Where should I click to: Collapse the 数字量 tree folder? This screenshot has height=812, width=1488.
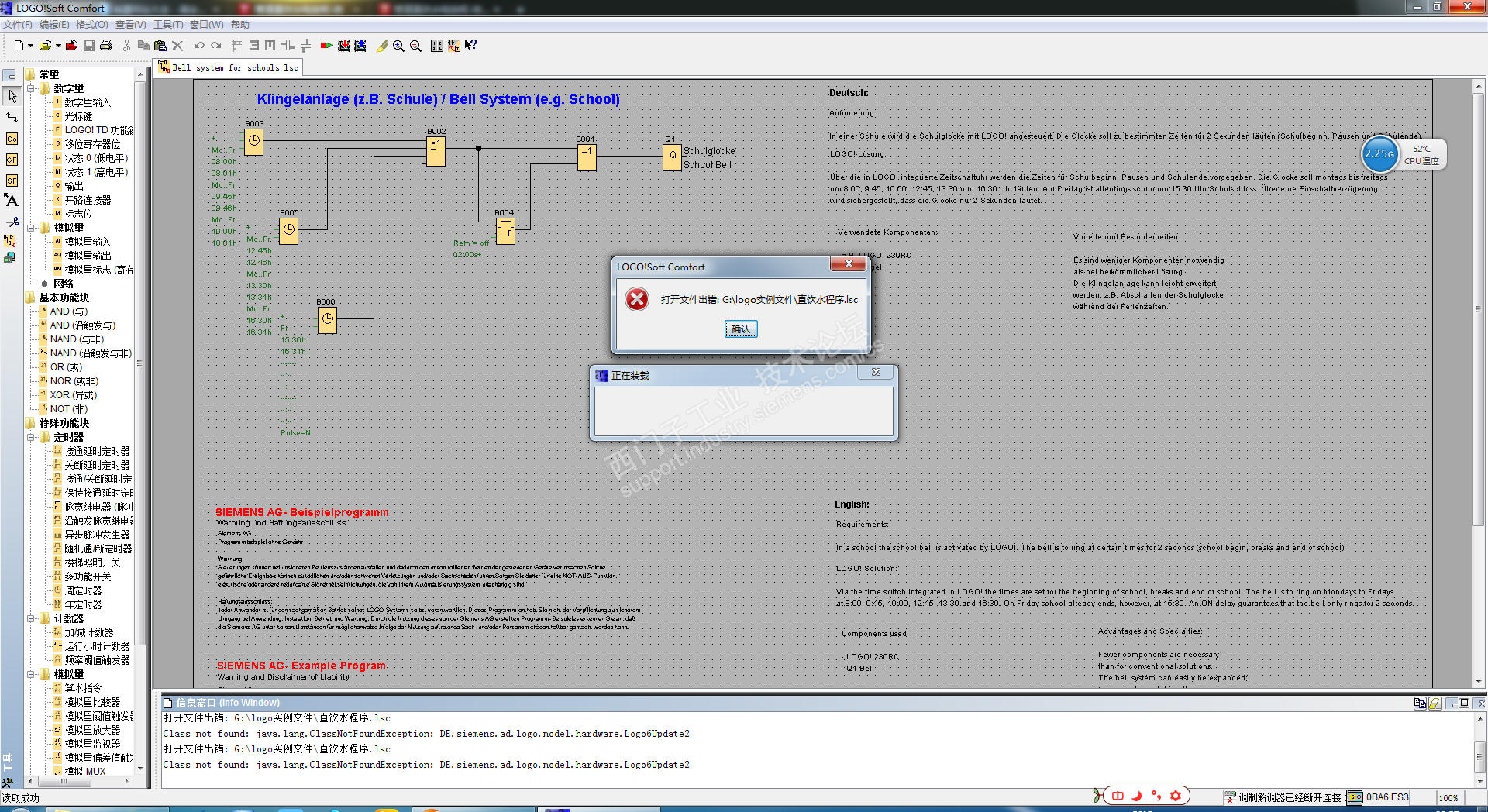[x=31, y=88]
